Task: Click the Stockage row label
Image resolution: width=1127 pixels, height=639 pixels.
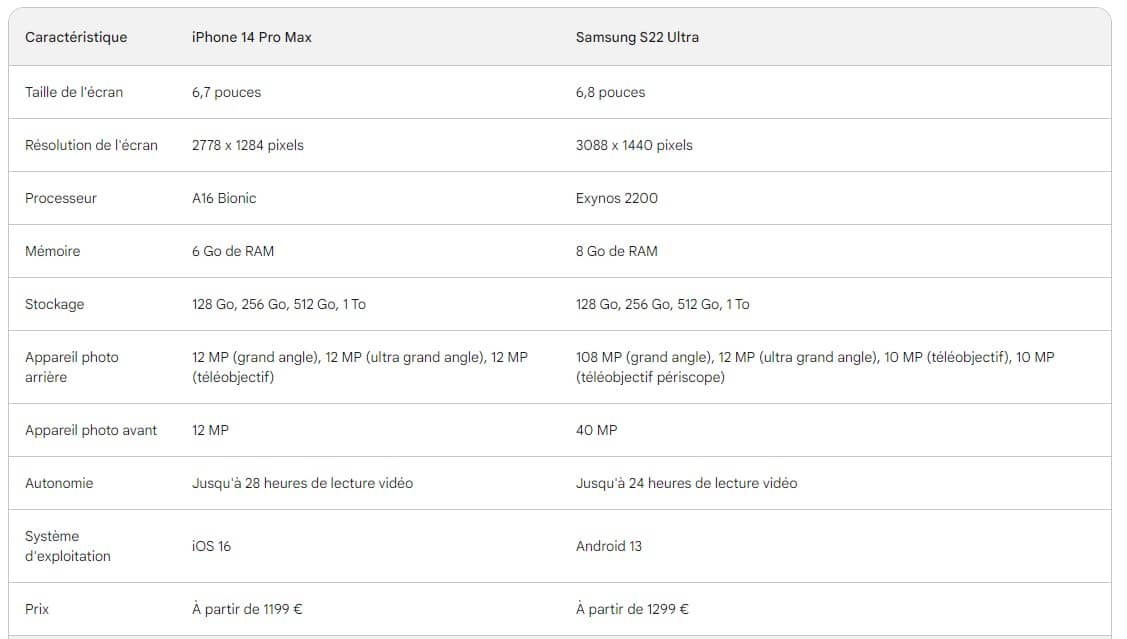Action: [x=54, y=304]
